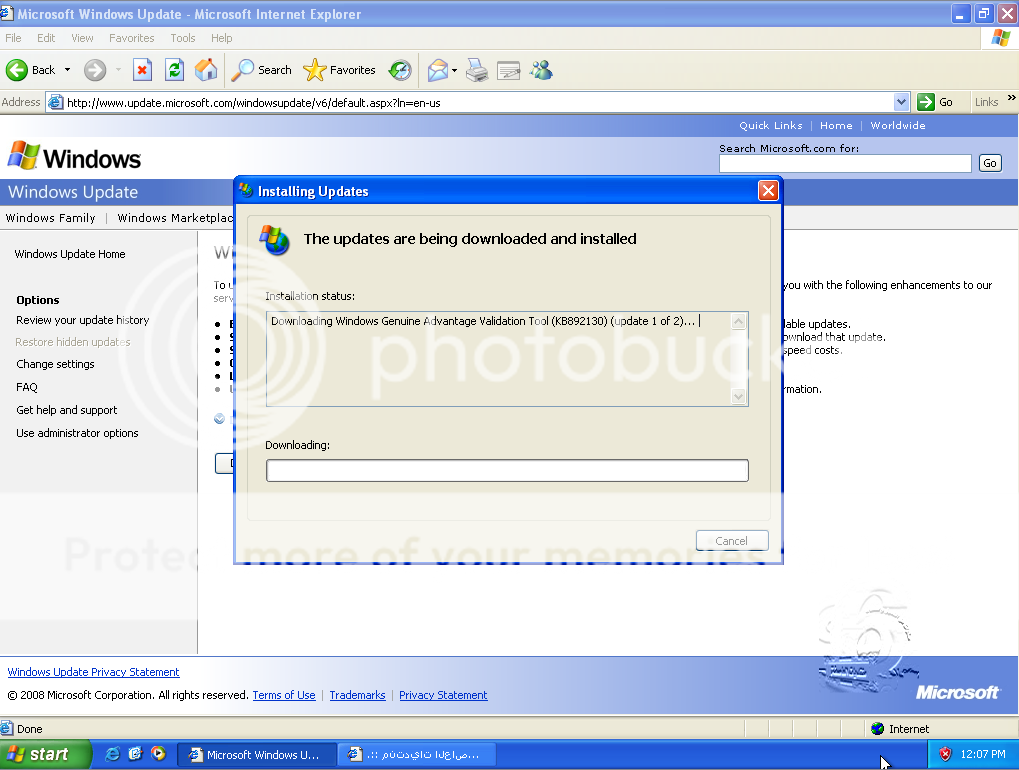The height and width of the screenshot is (770, 1019).
Task: Open the Home page icon
Action: [206, 70]
